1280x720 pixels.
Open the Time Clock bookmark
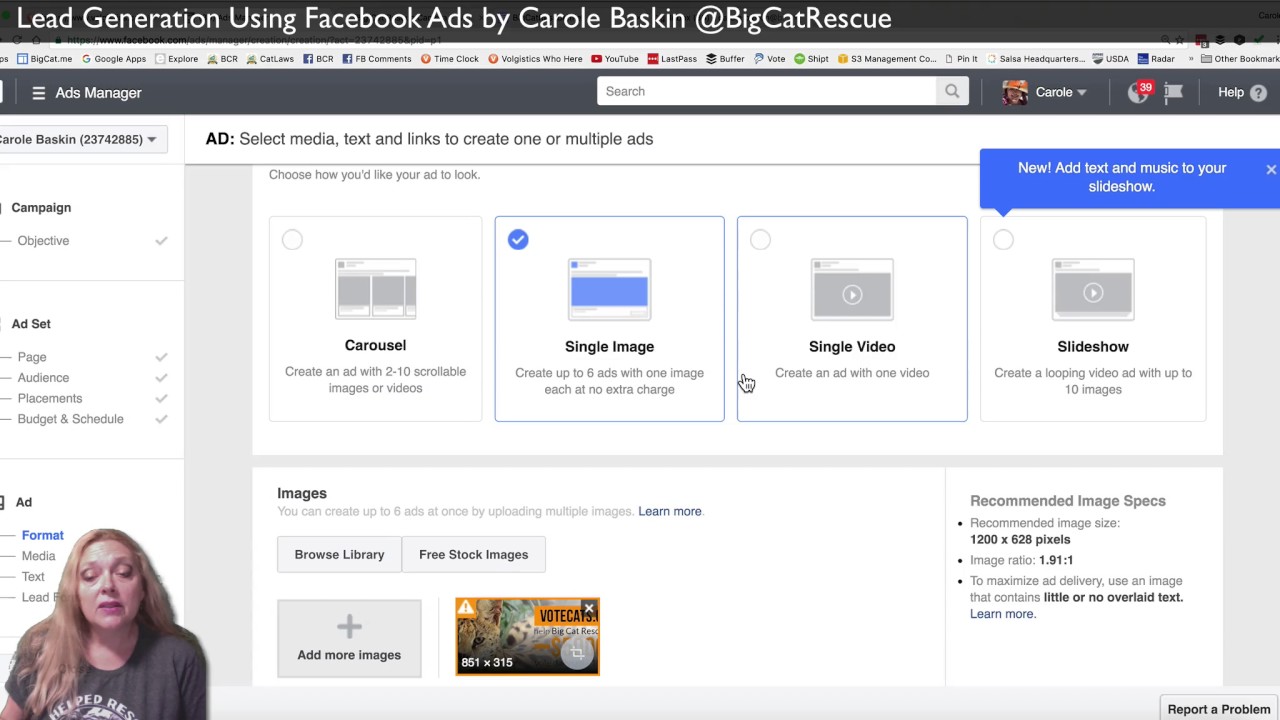click(450, 59)
